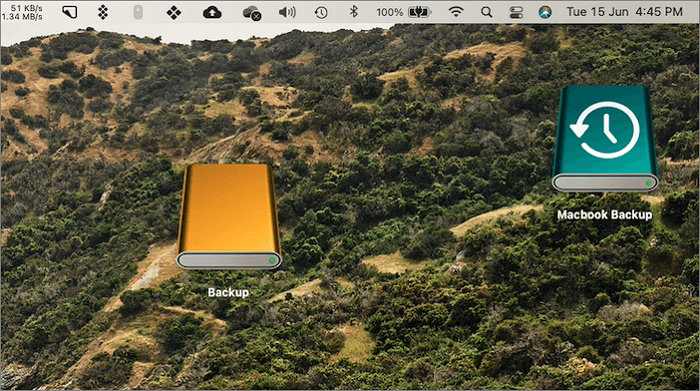Image resolution: width=700 pixels, height=391 pixels.
Task: Open the tag-shaped menu bar icon
Action: pos(69,12)
